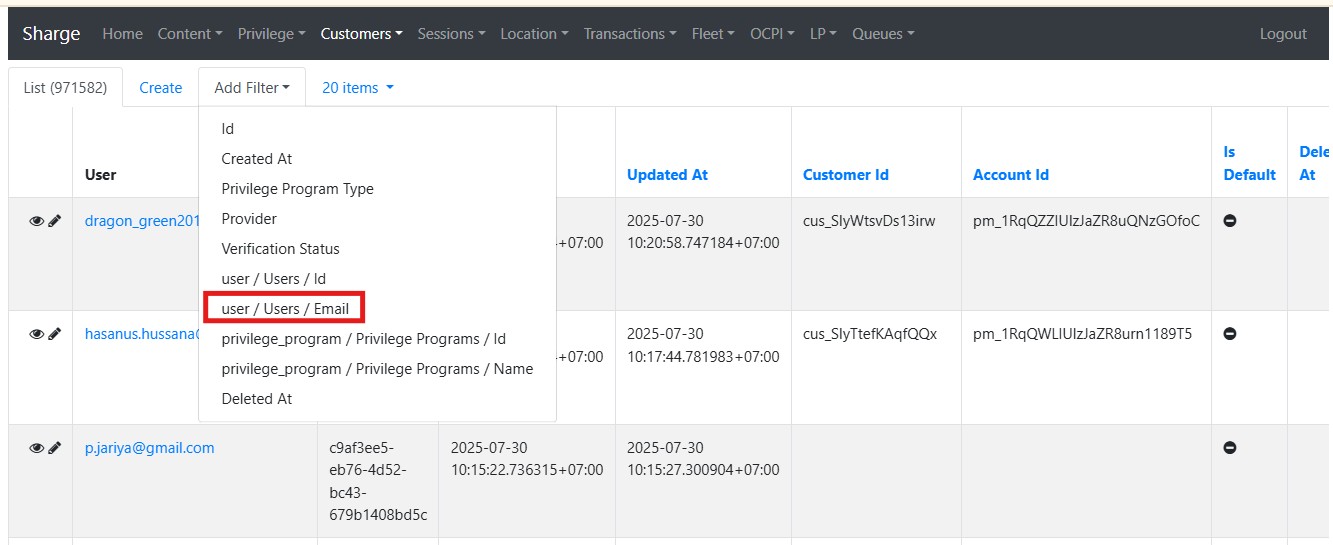1333x545 pixels.
Task: Open the 20 items page-size dropdown
Action: pos(357,88)
